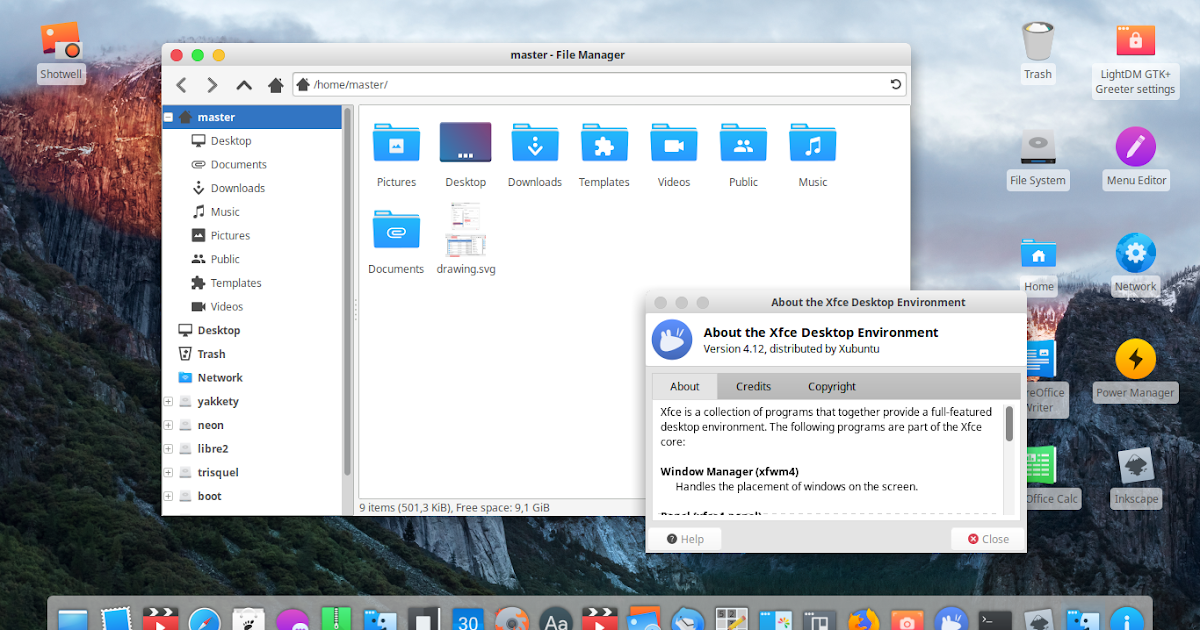Click Close in About Xfce dialog

[988, 539]
